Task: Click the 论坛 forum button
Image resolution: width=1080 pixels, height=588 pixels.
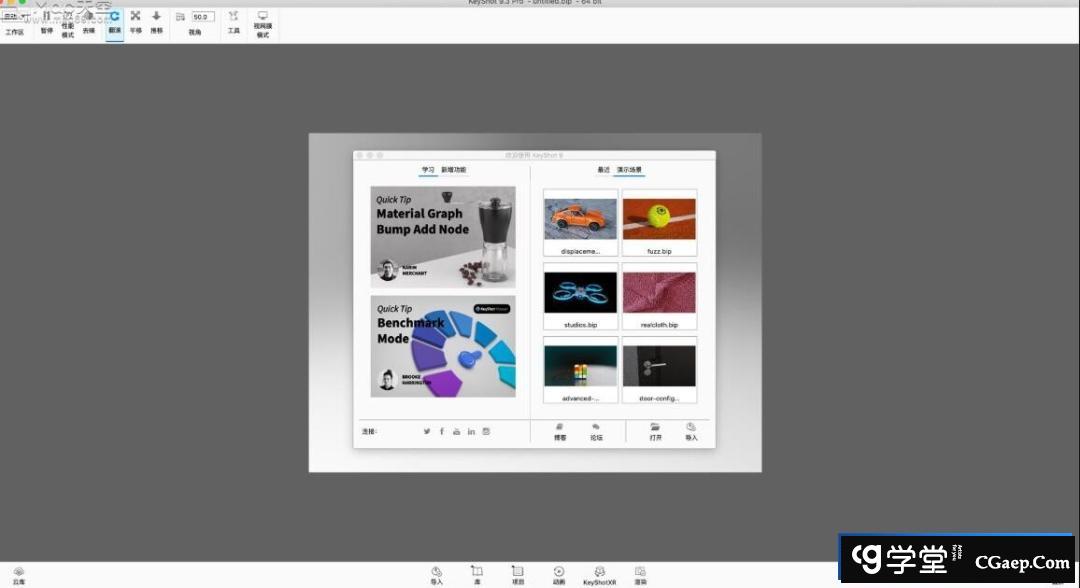Action: pyautogui.click(x=596, y=431)
